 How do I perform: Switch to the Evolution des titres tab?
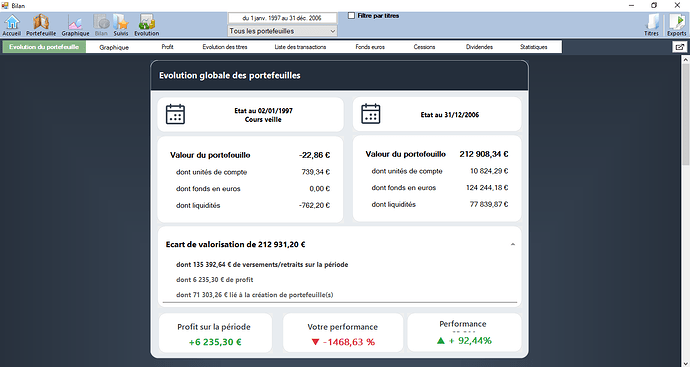(x=225, y=47)
